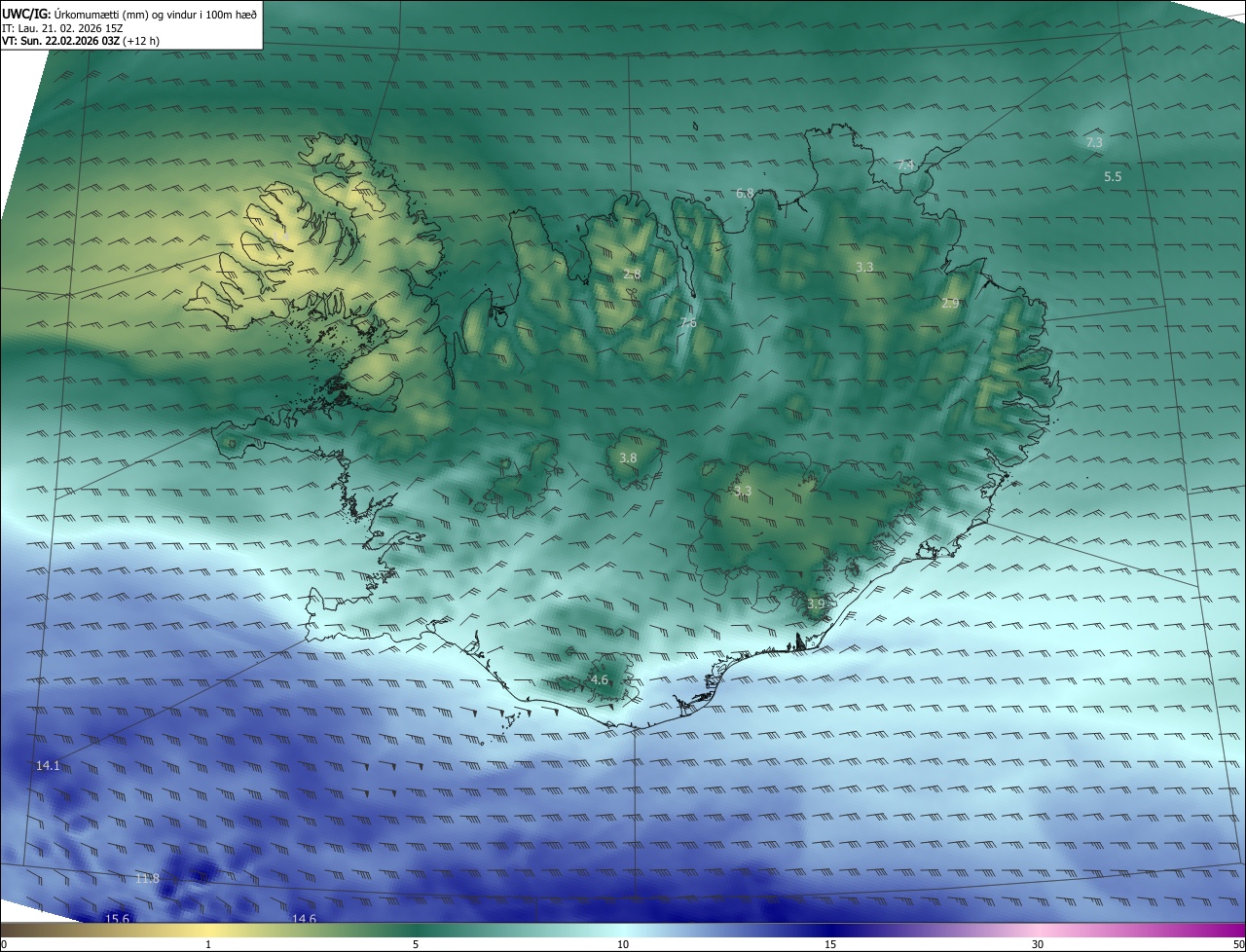The image size is (1246, 952).
Task: Pick the yellow color above the 1 tick
Action: tap(208, 930)
